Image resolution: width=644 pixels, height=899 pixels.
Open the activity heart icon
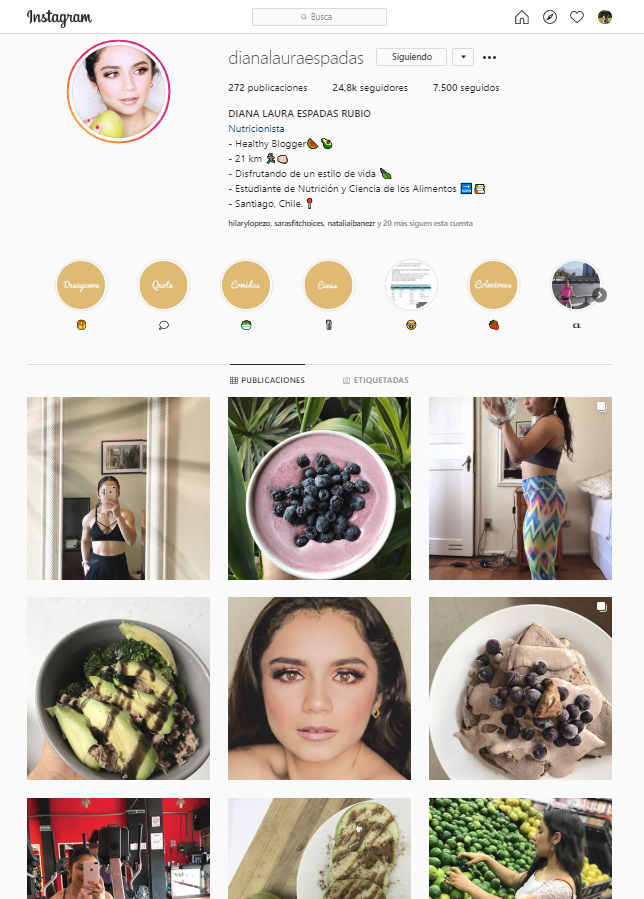(577, 17)
